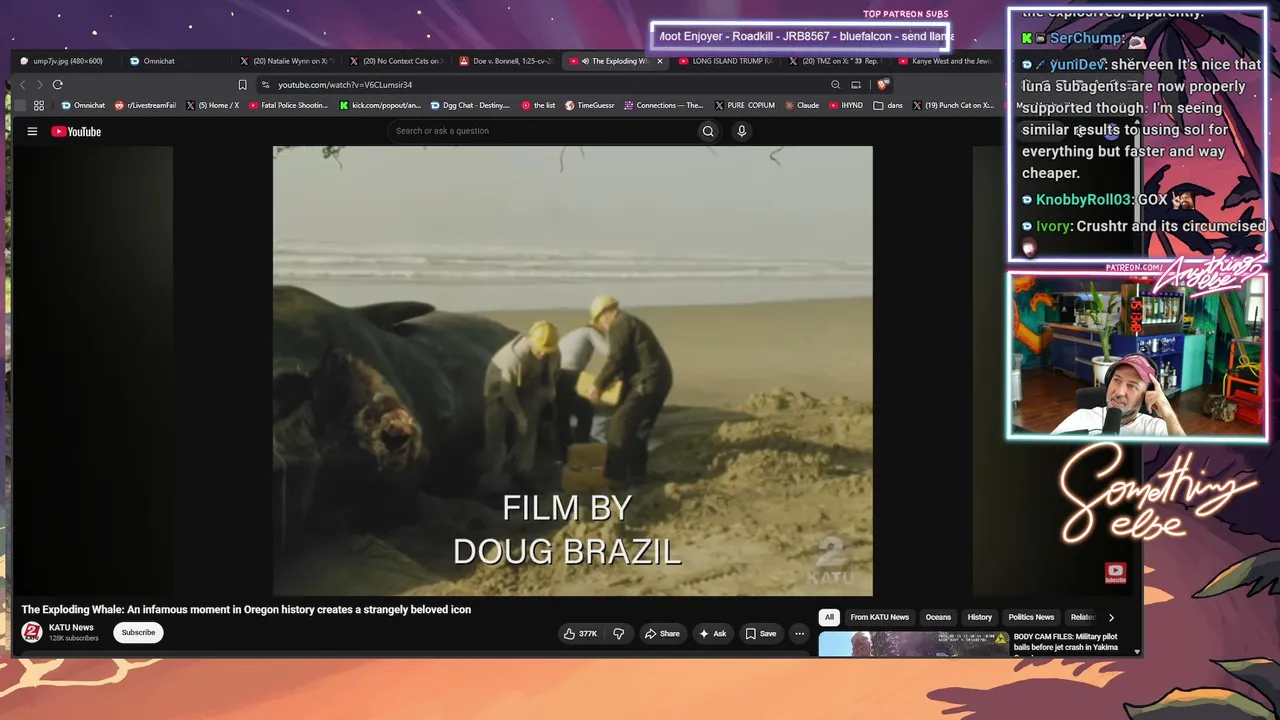Image resolution: width=1280 pixels, height=720 pixels.
Task: Switch to the TMZ on X tab
Action: [x=837, y=61]
